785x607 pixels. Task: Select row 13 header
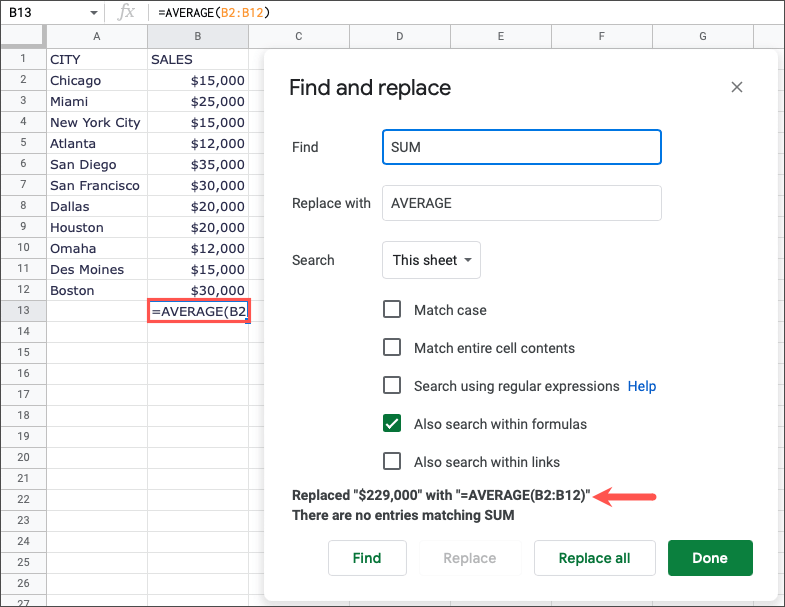23,311
